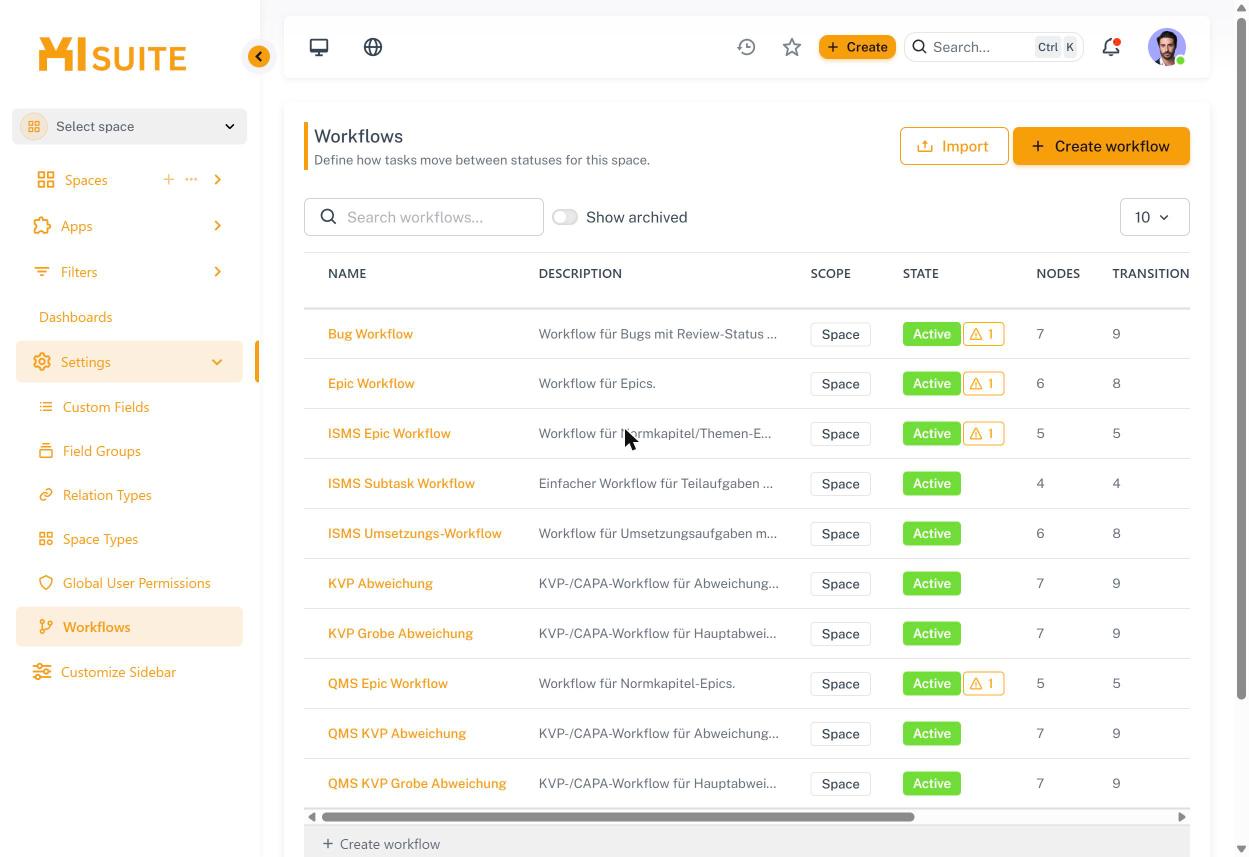The width and height of the screenshot is (1249, 857).
Task: Click the Active badge of KVP Abweichung
Action: click(932, 584)
